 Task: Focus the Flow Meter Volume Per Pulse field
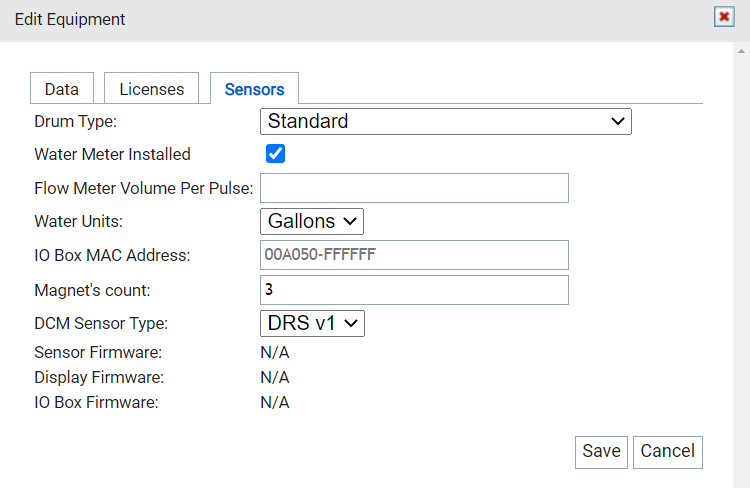[x=414, y=188]
